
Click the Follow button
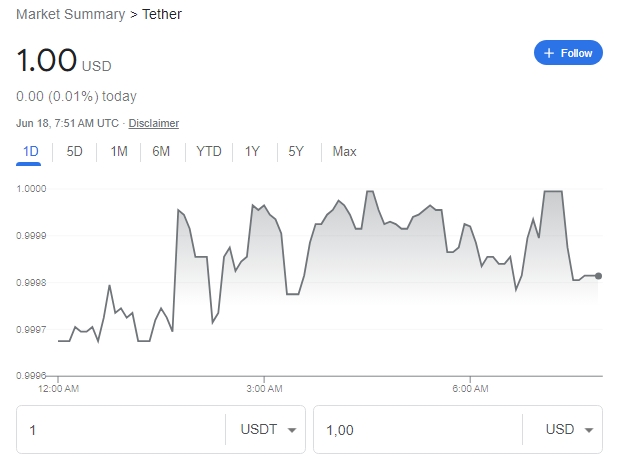568,53
